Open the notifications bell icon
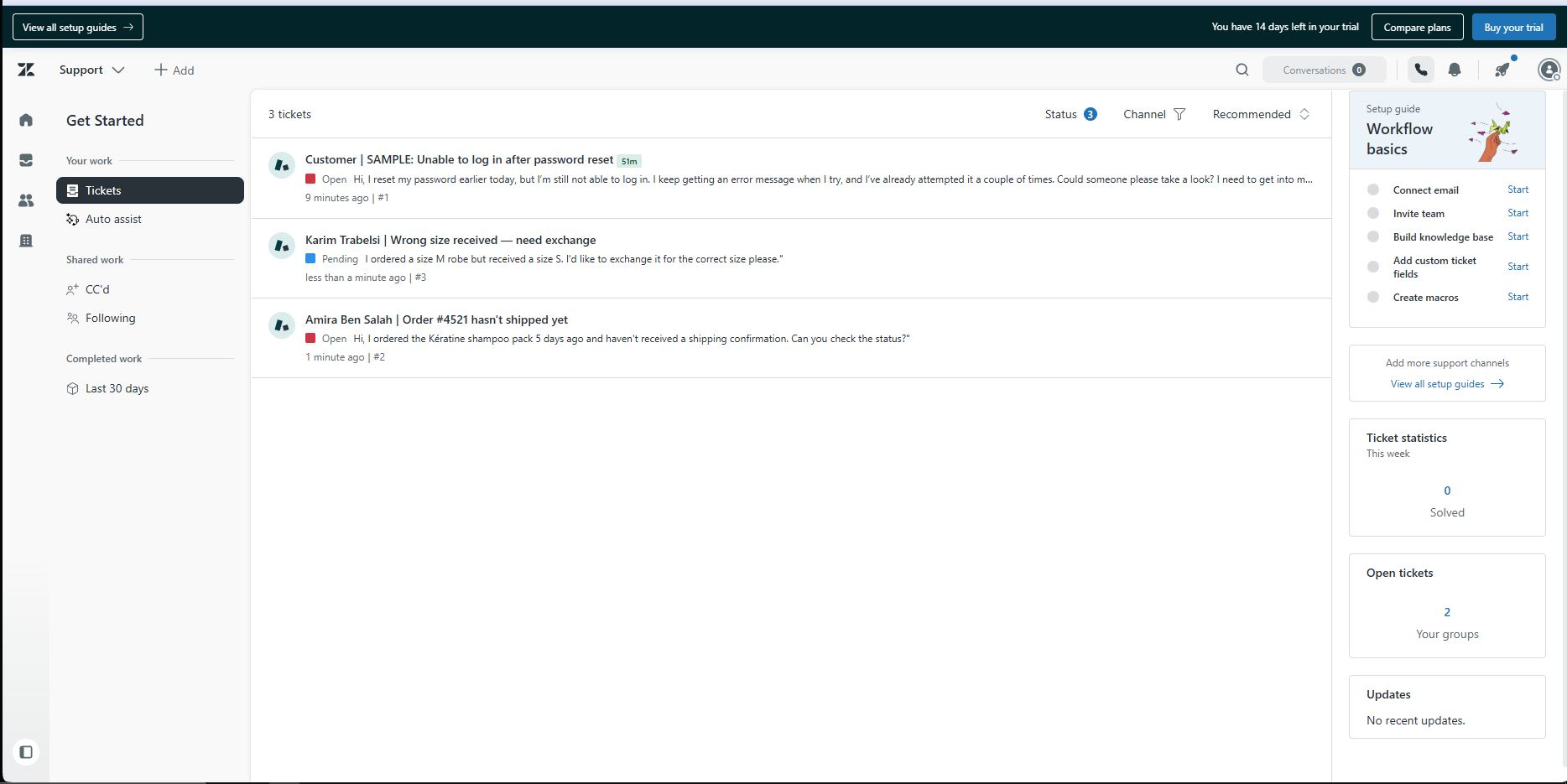The height and width of the screenshot is (784, 1567). pos(1455,70)
